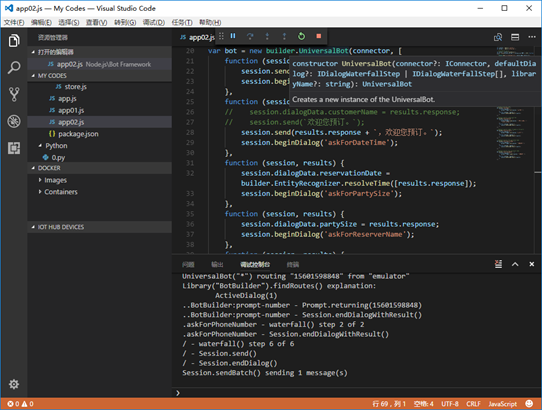Collapse the open editors section
This screenshot has width=542, height=410.
33,52
